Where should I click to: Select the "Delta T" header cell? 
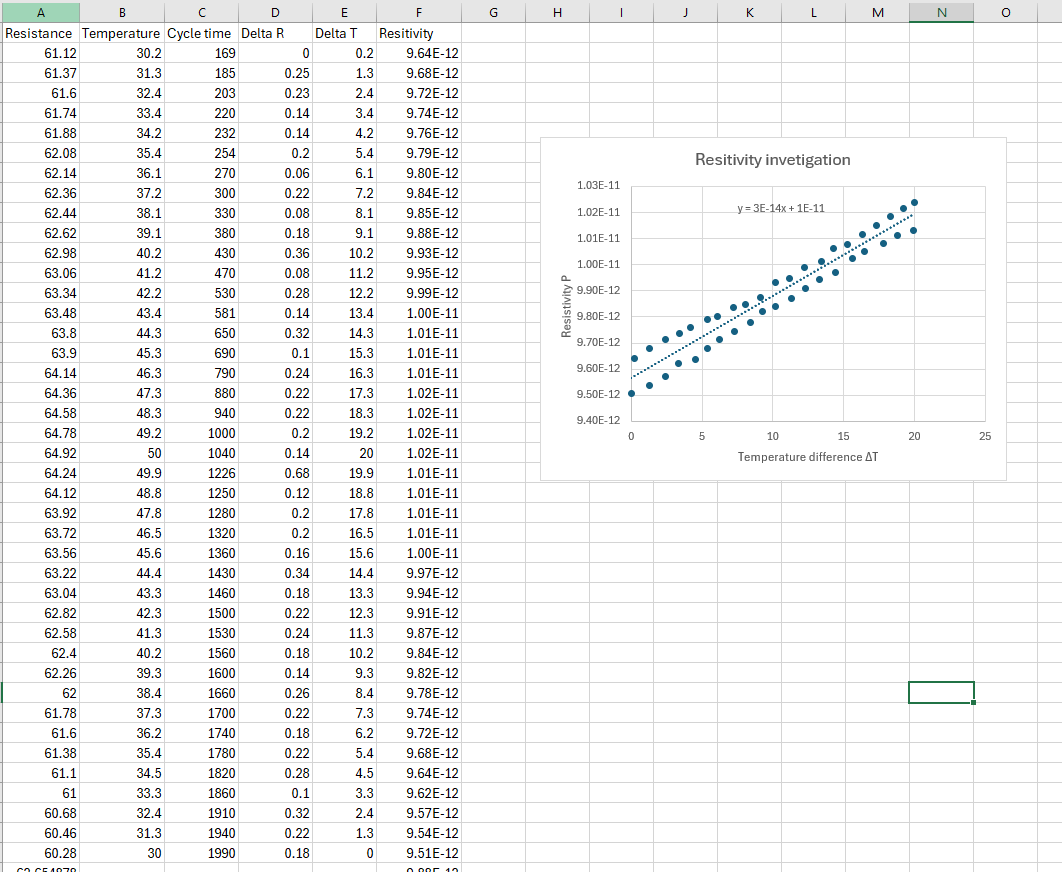click(344, 33)
